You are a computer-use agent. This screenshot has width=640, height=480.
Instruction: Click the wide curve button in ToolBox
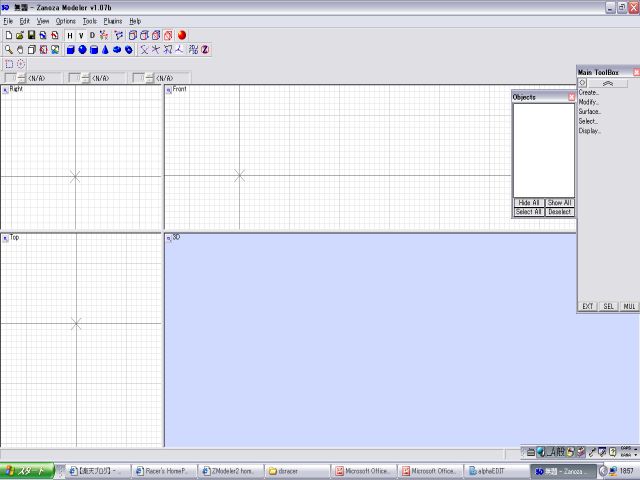pyautogui.click(x=608, y=83)
